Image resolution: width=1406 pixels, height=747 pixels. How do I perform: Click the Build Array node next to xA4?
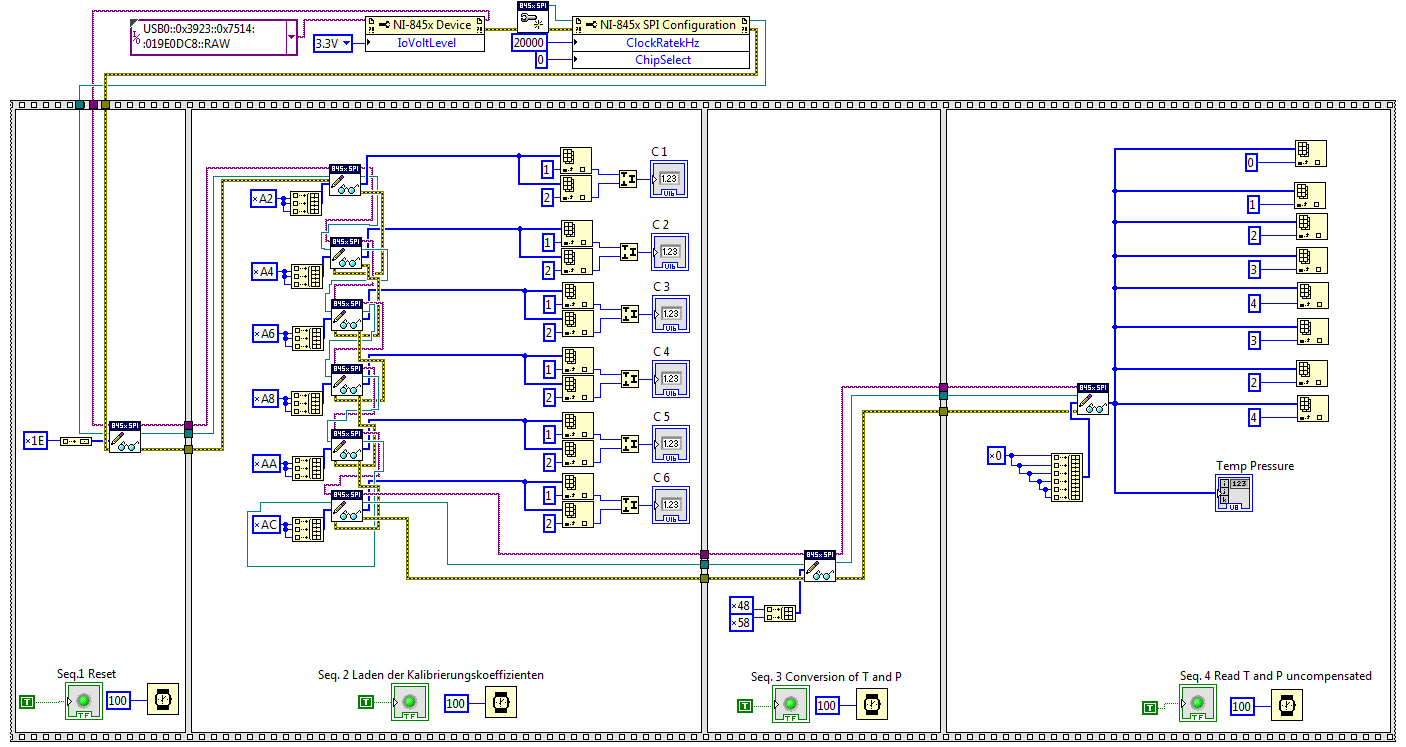point(306,276)
